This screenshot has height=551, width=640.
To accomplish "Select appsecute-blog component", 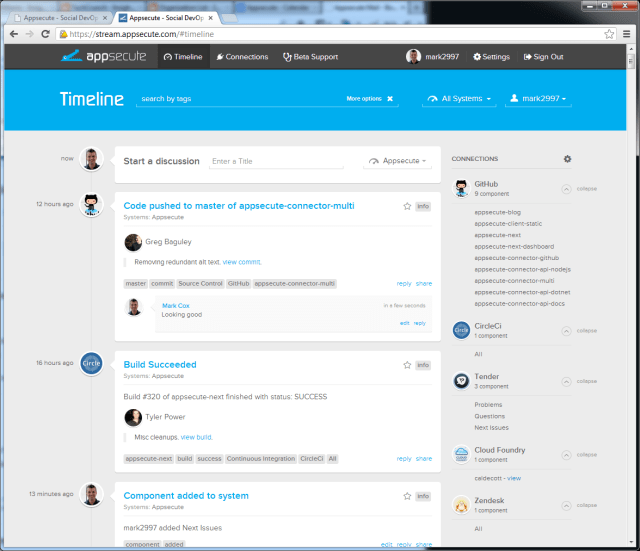I will click(498, 212).
